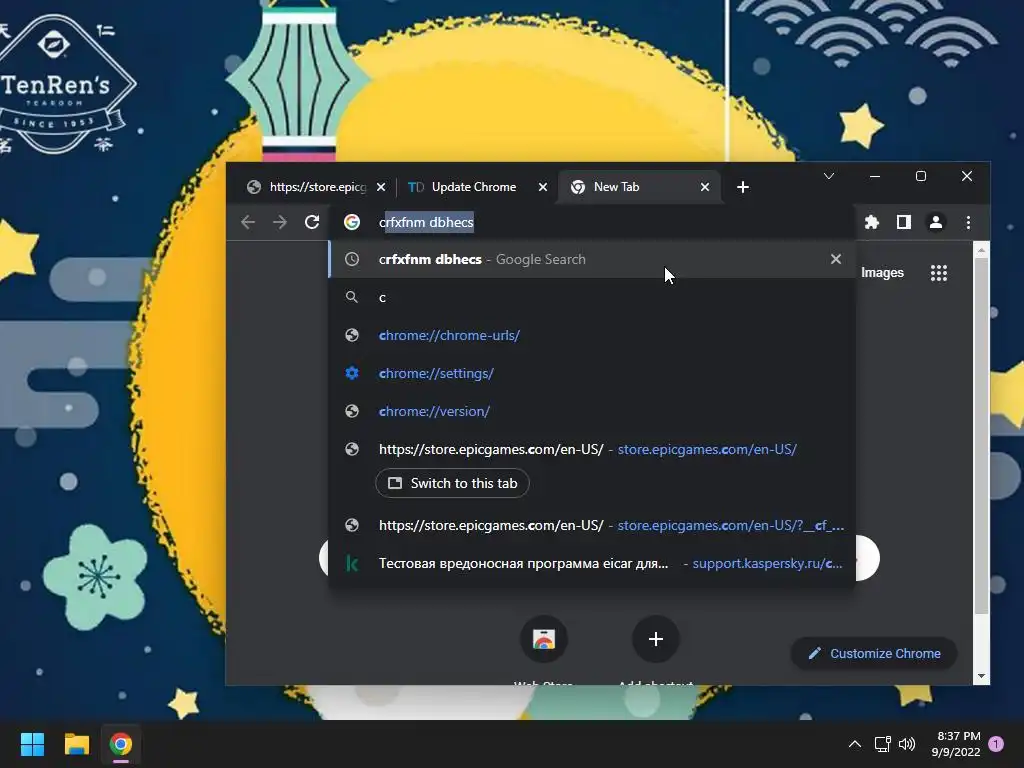The width and height of the screenshot is (1024, 768).
Task: Click the scrollbar down arrow
Action: 981,677
